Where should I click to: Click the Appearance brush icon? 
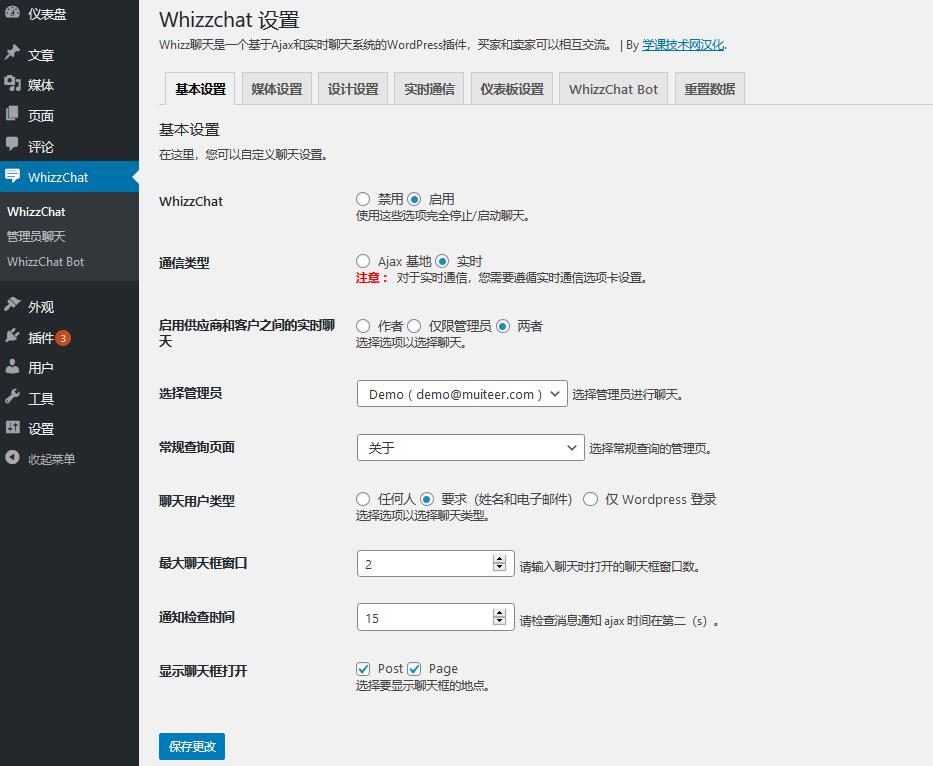(x=12, y=305)
